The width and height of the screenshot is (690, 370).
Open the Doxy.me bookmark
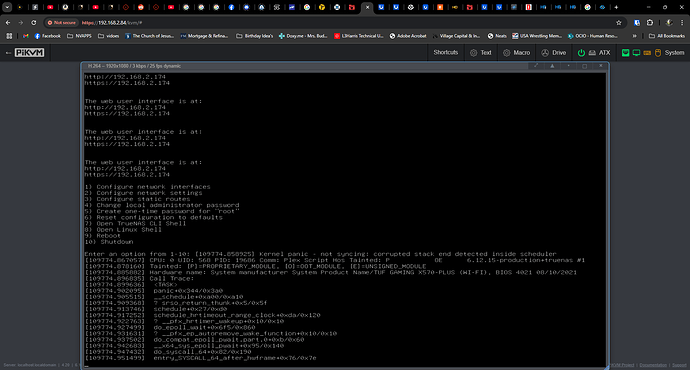pyautogui.click(x=303, y=36)
